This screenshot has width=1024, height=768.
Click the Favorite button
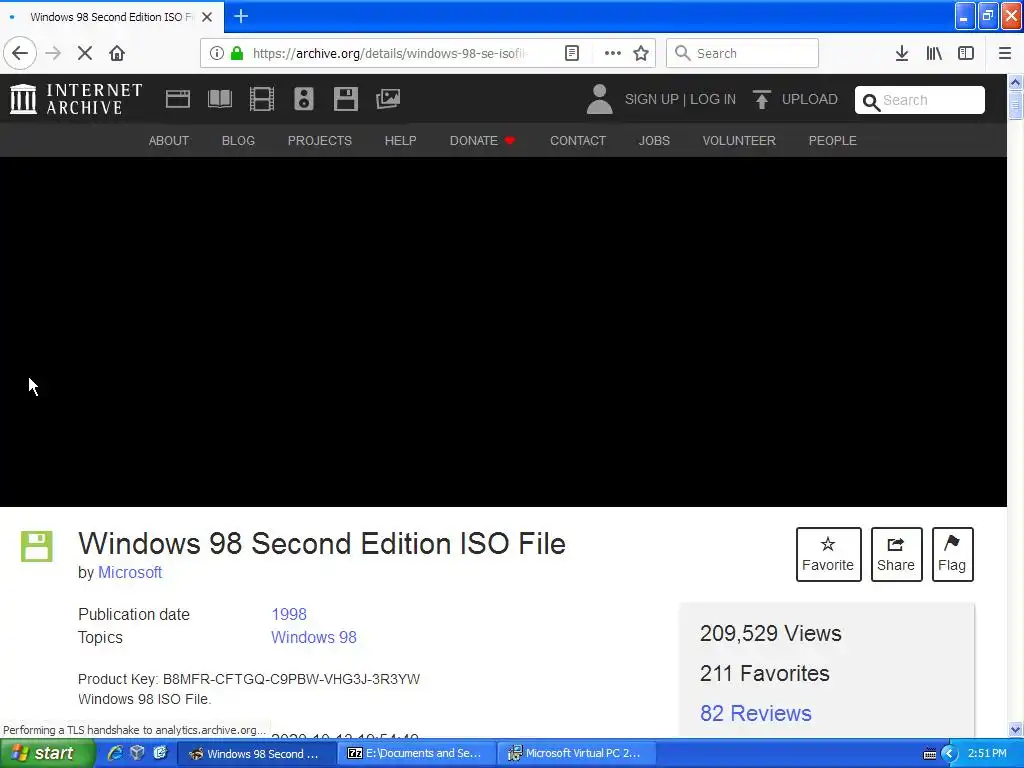click(828, 554)
